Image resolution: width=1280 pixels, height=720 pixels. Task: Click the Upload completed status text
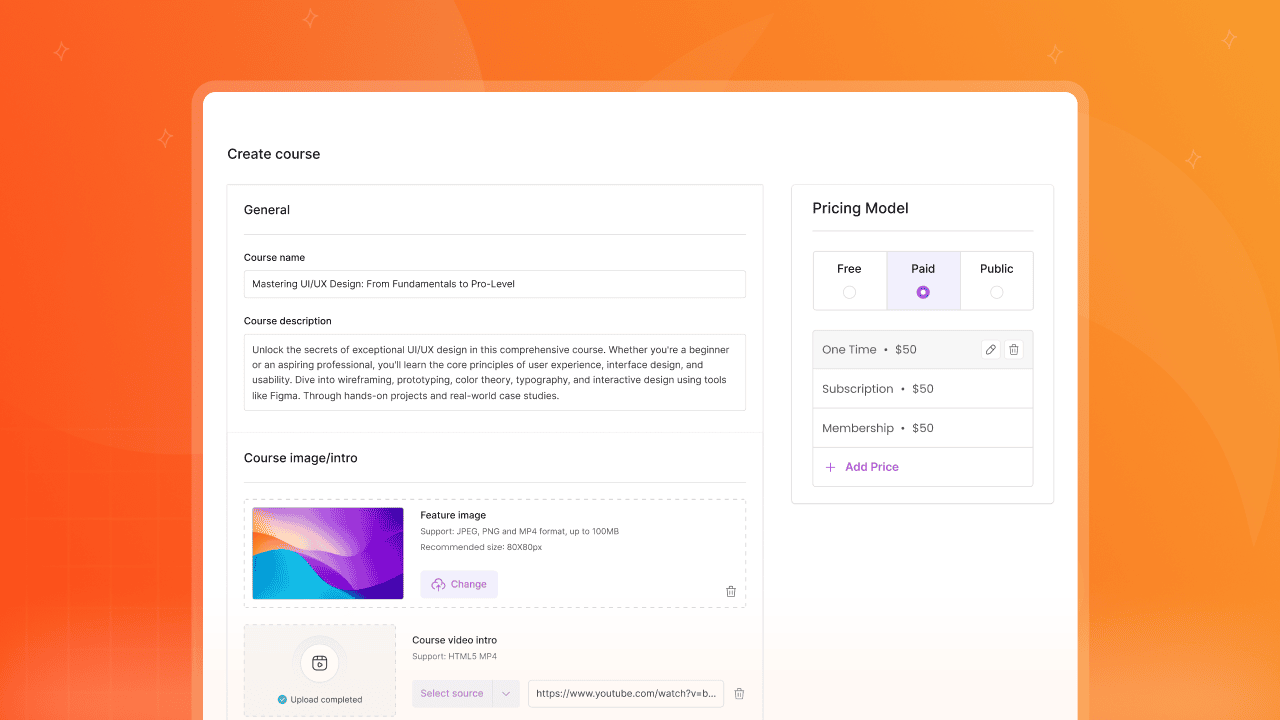click(326, 699)
